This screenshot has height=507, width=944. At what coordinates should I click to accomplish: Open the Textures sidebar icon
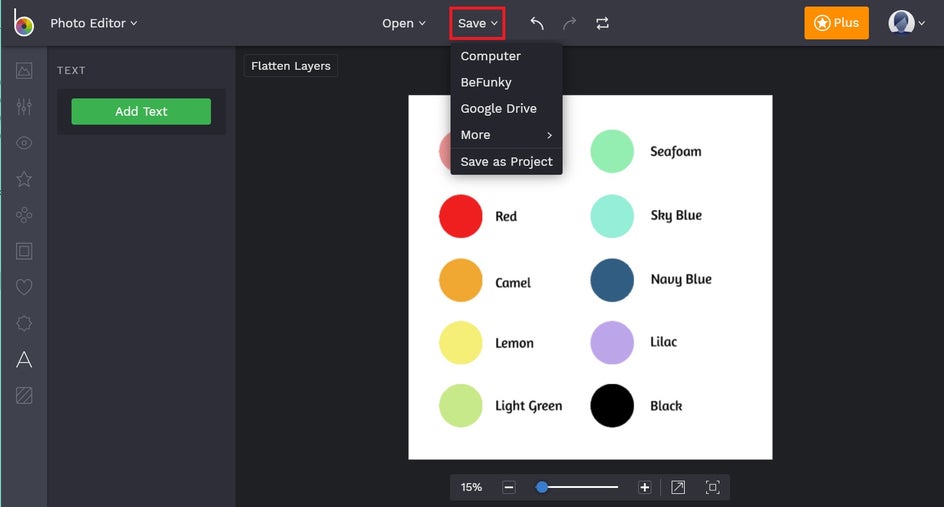[24, 396]
